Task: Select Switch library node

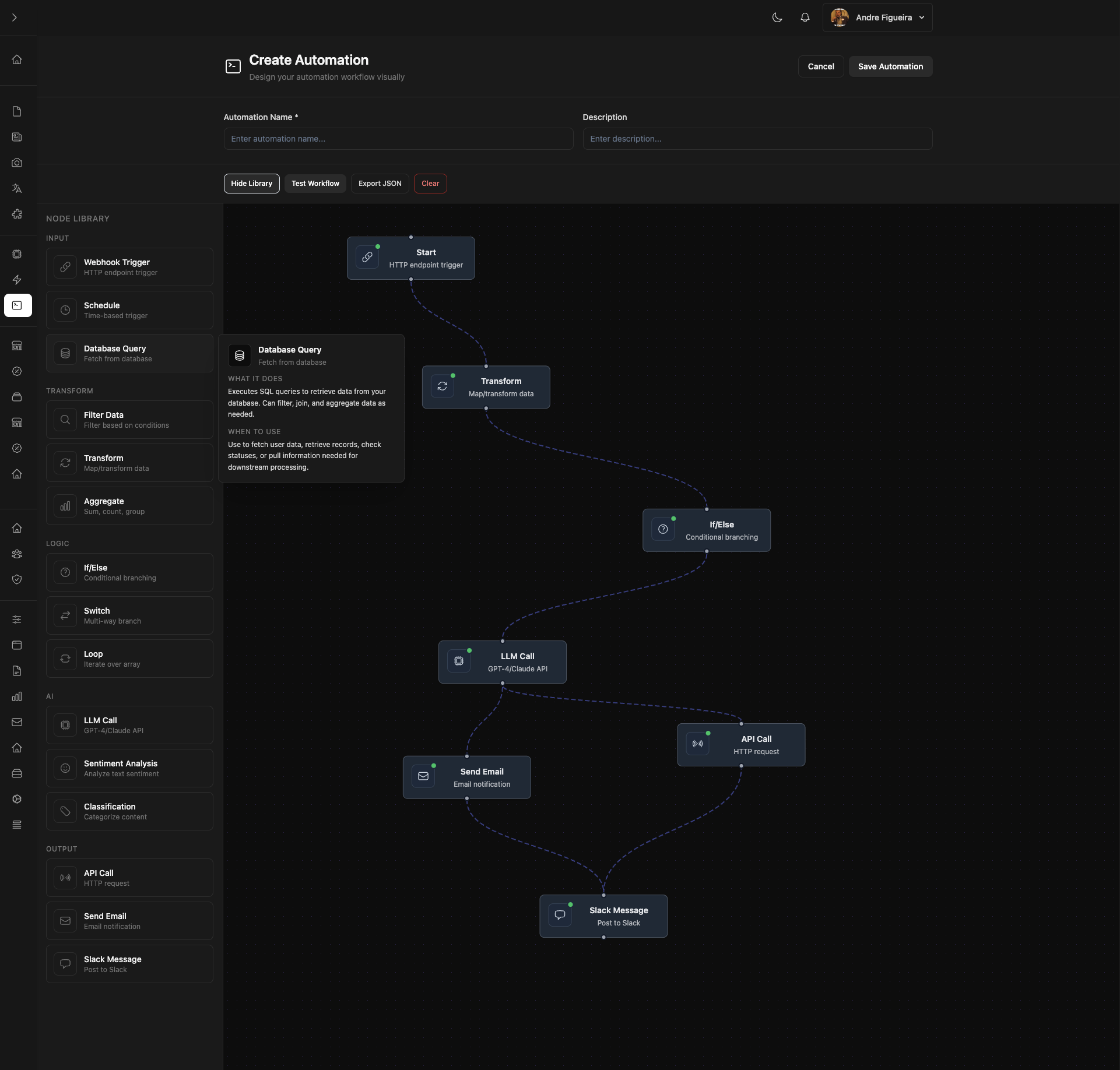Action: tap(129, 615)
